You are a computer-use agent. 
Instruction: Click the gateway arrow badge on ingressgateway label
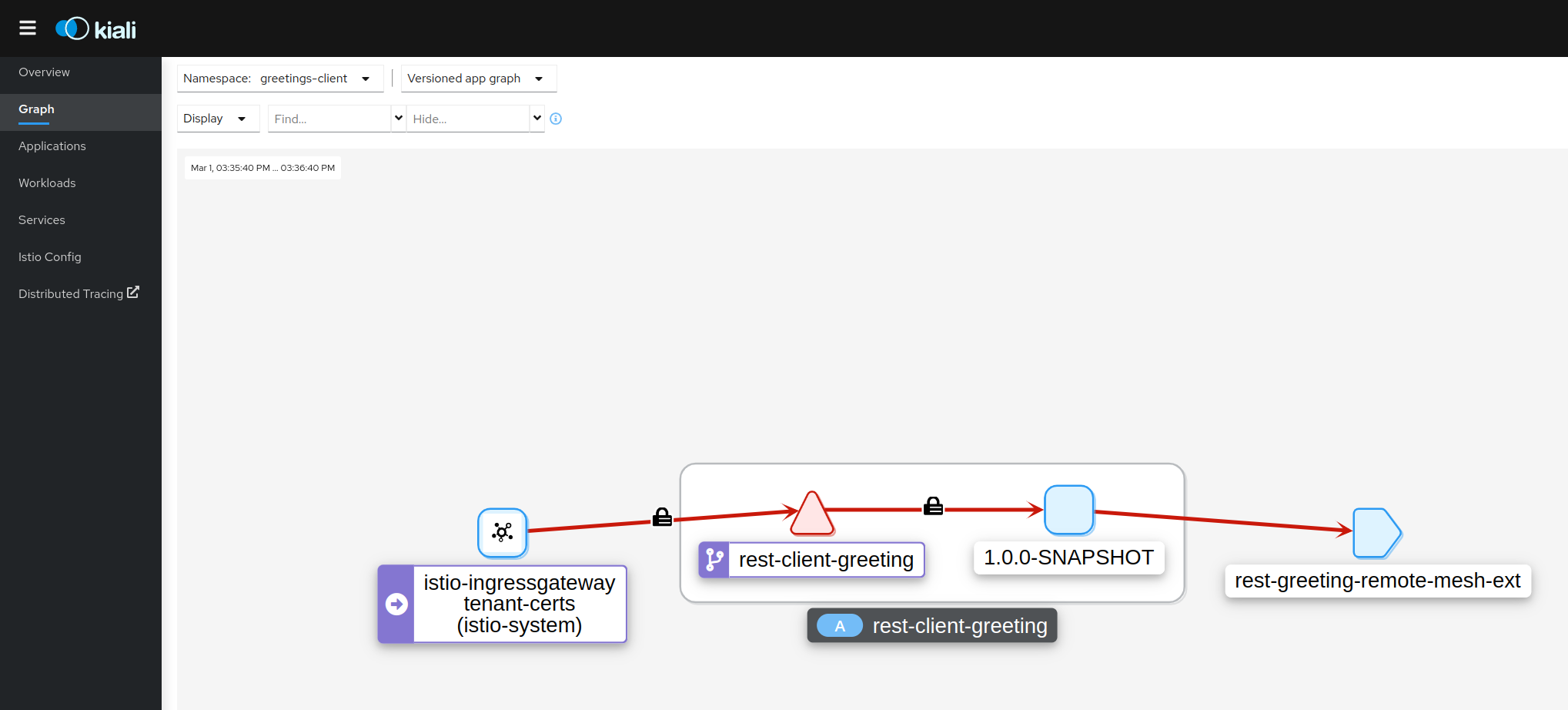point(396,605)
